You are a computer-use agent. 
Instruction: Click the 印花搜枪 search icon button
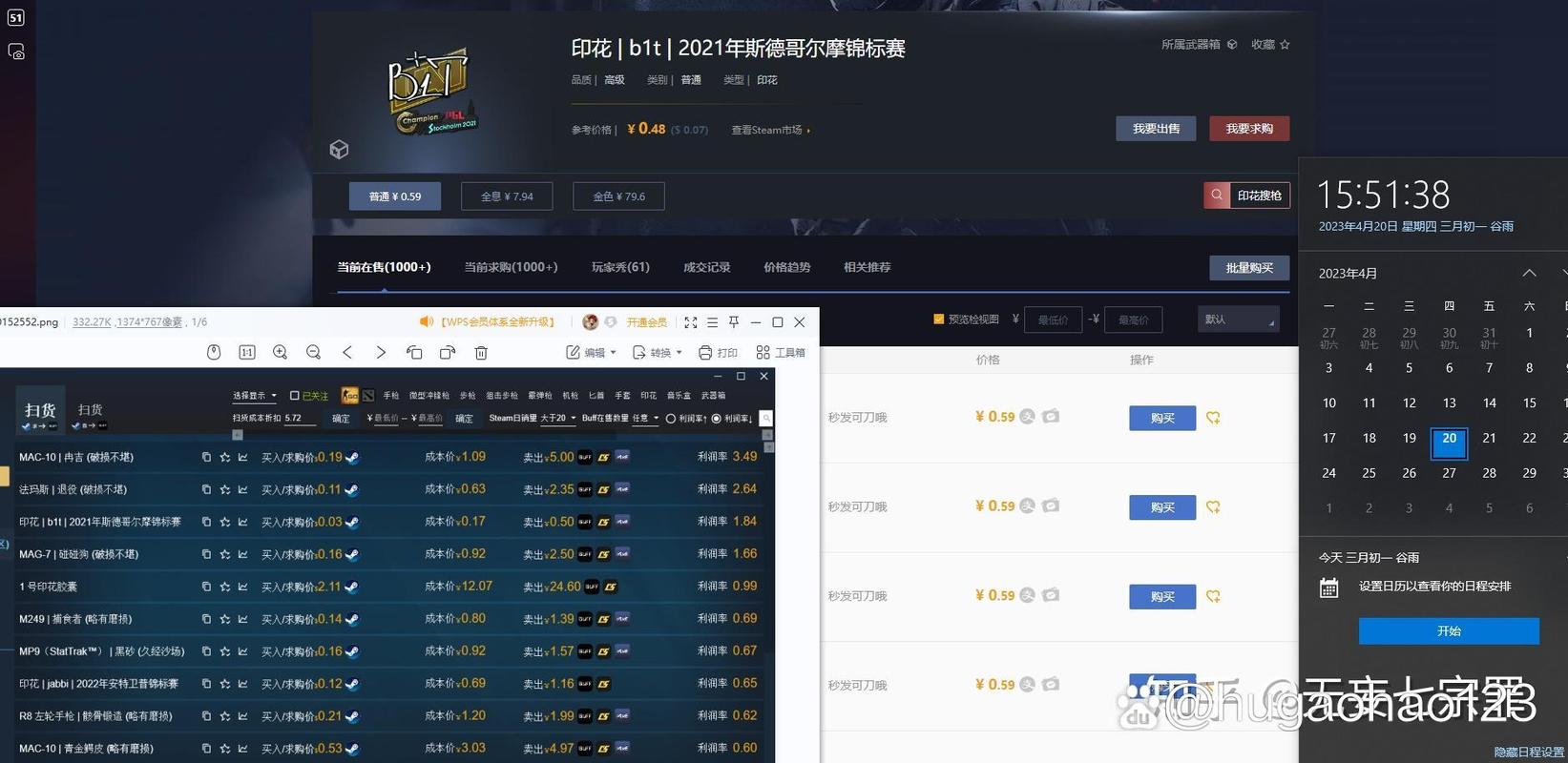click(1217, 196)
